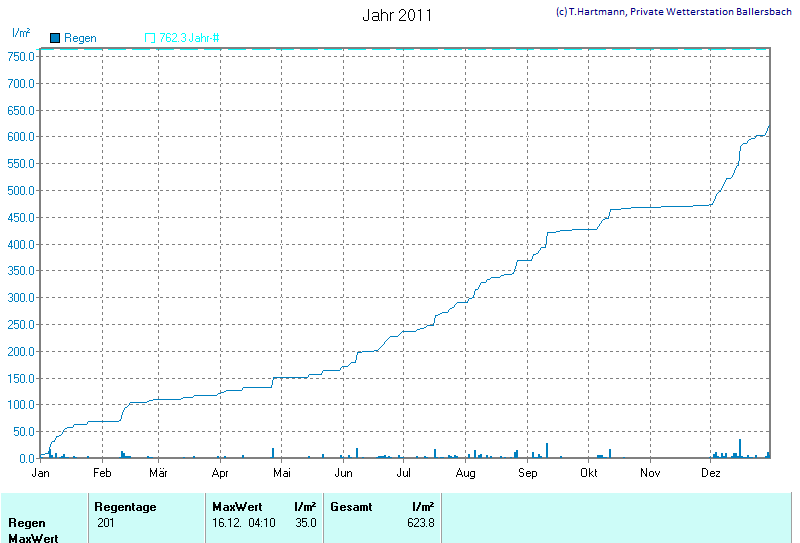Select the first MaxWert column header
The image size is (800, 543).
(x=237, y=507)
